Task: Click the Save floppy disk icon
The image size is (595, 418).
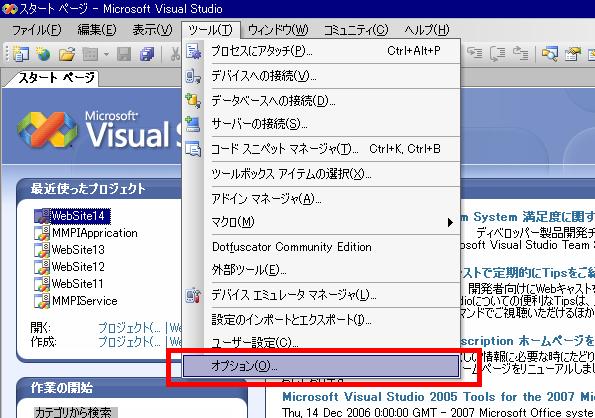Action: tap(124, 54)
